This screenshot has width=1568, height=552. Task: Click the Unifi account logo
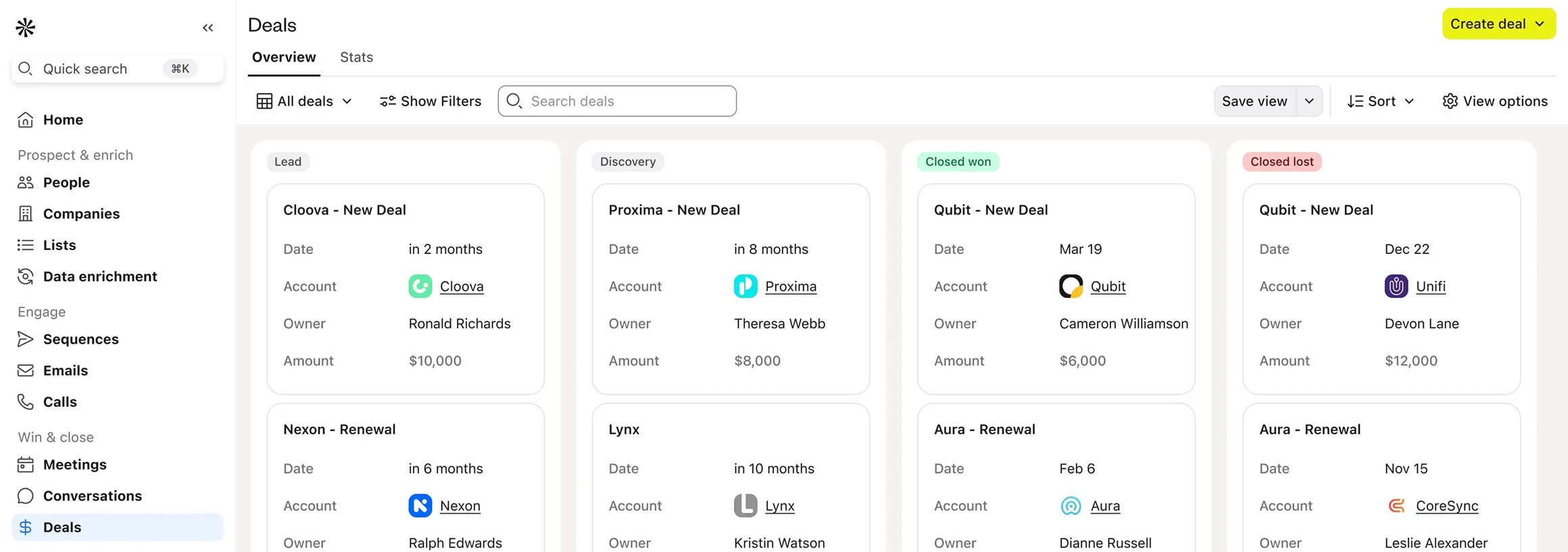(1396, 286)
